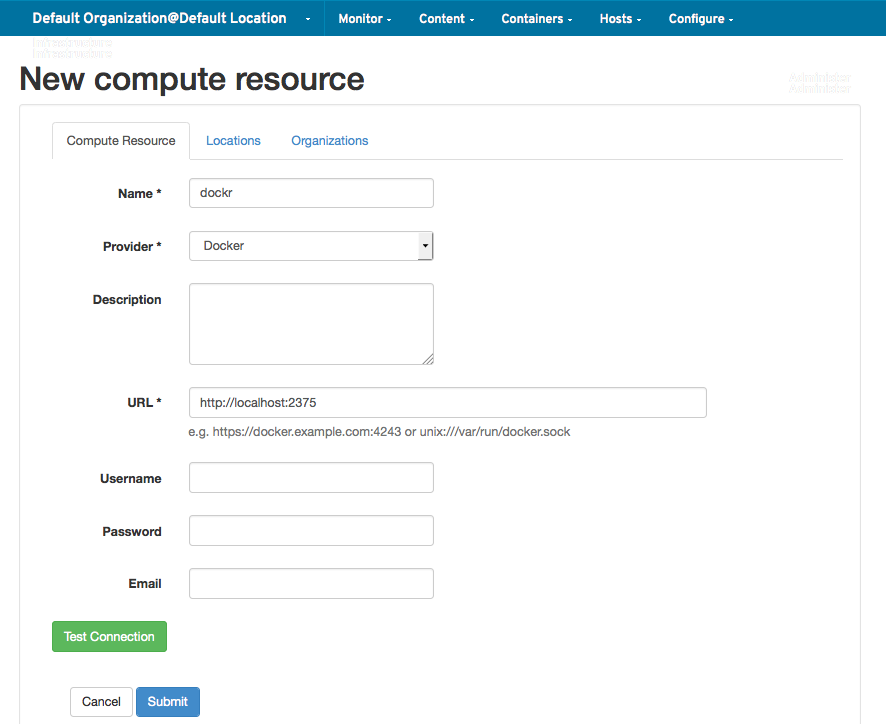This screenshot has height=724, width=886.
Task: Select the Compute Resource tab
Action: pos(120,140)
